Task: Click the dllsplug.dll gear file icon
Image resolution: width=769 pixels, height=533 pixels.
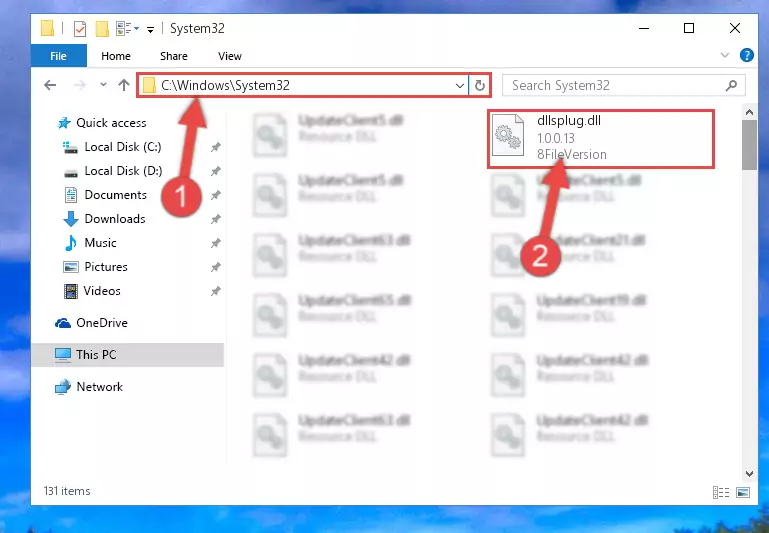Action: click(508, 135)
